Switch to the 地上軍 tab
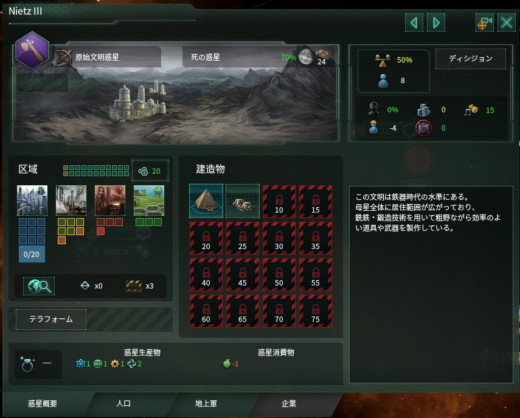The width and height of the screenshot is (520, 418). tap(206, 404)
